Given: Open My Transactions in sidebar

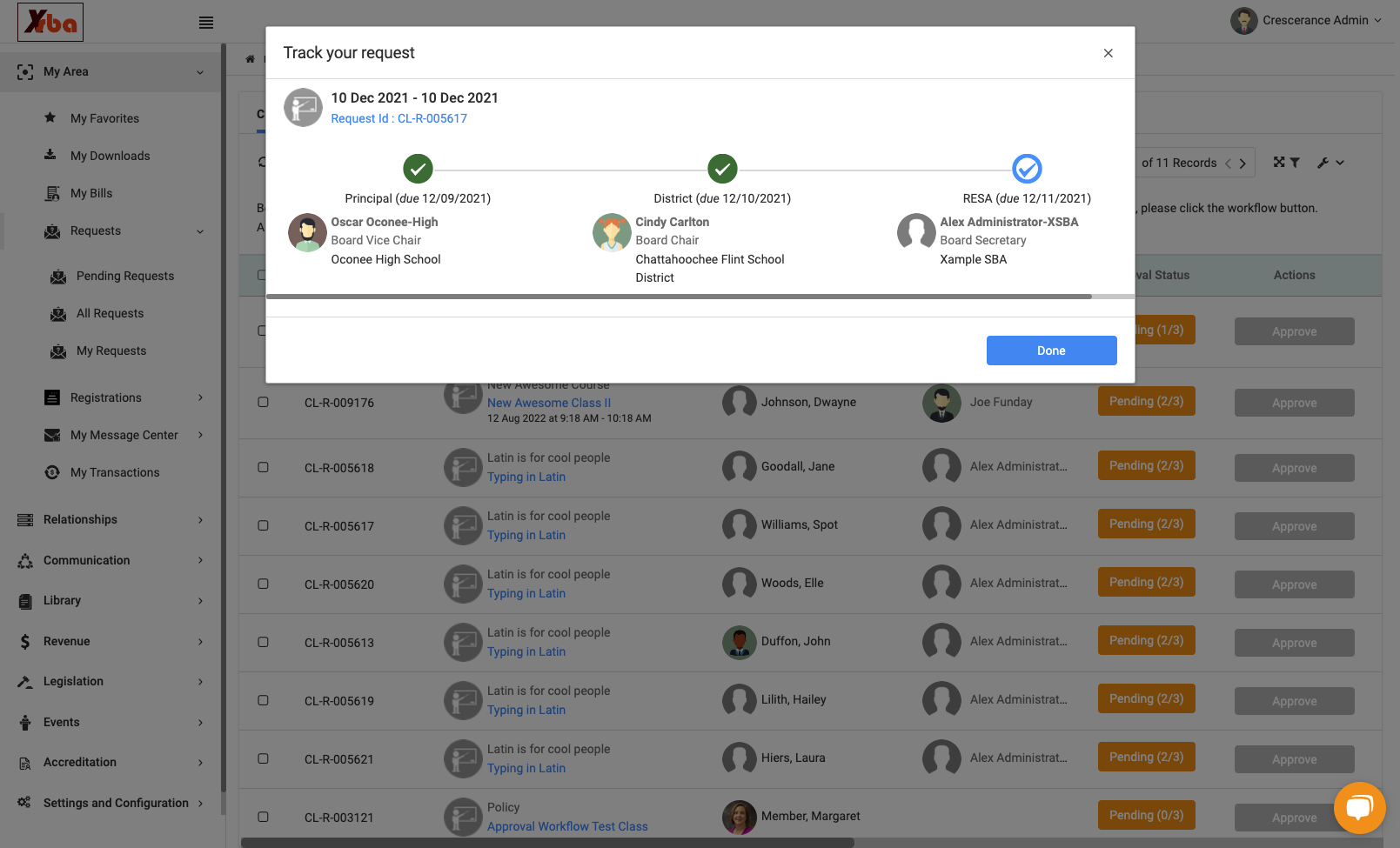Looking at the screenshot, I should pyautogui.click(x=115, y=472).
